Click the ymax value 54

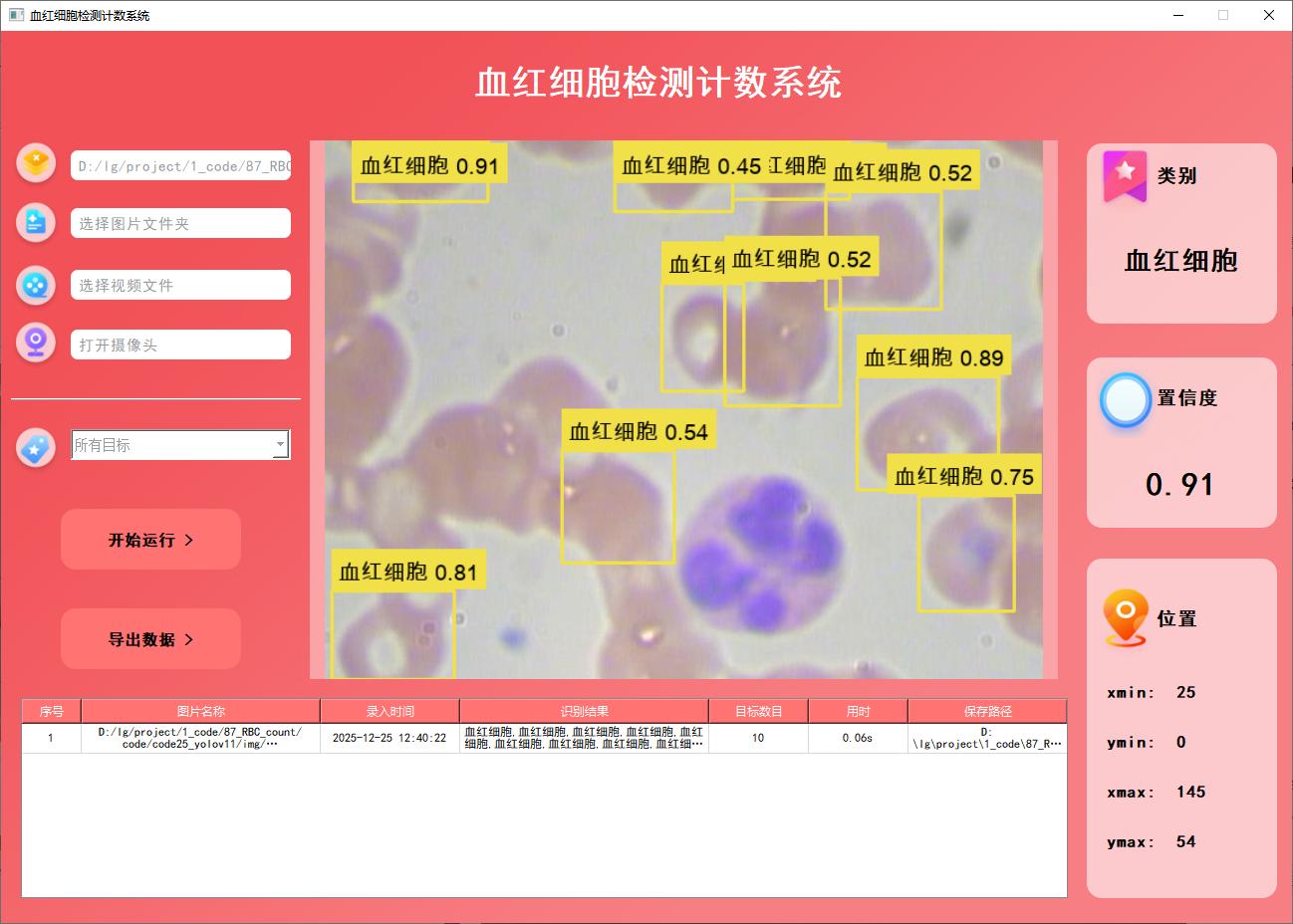[1185, 841]
